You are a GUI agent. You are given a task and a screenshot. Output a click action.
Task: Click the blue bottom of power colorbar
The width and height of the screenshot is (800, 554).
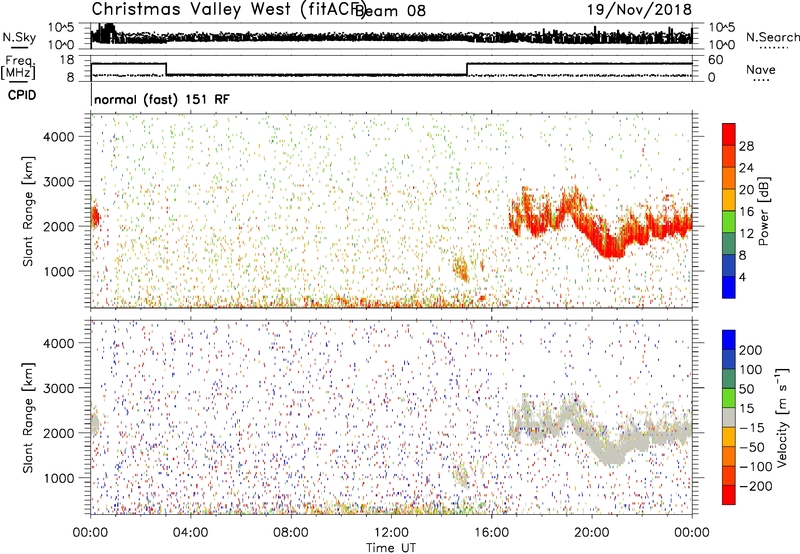(729, 287)
